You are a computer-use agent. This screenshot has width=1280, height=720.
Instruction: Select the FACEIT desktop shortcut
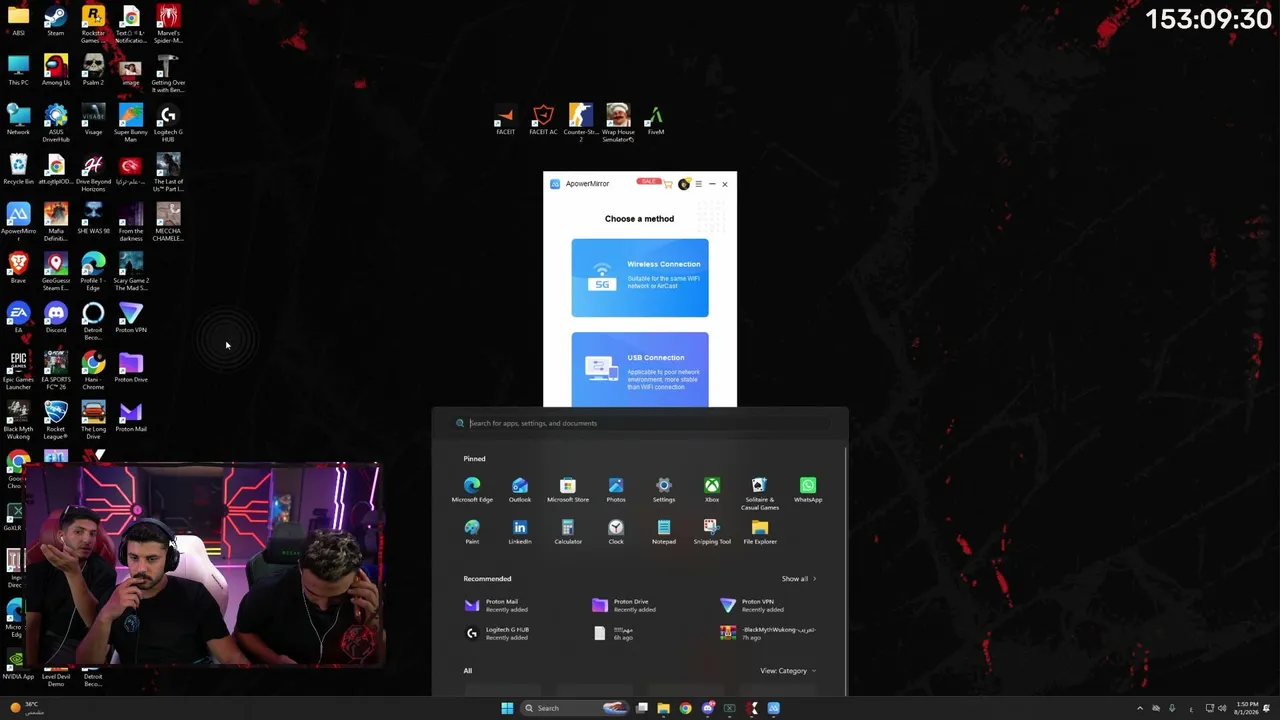(506, 120)
